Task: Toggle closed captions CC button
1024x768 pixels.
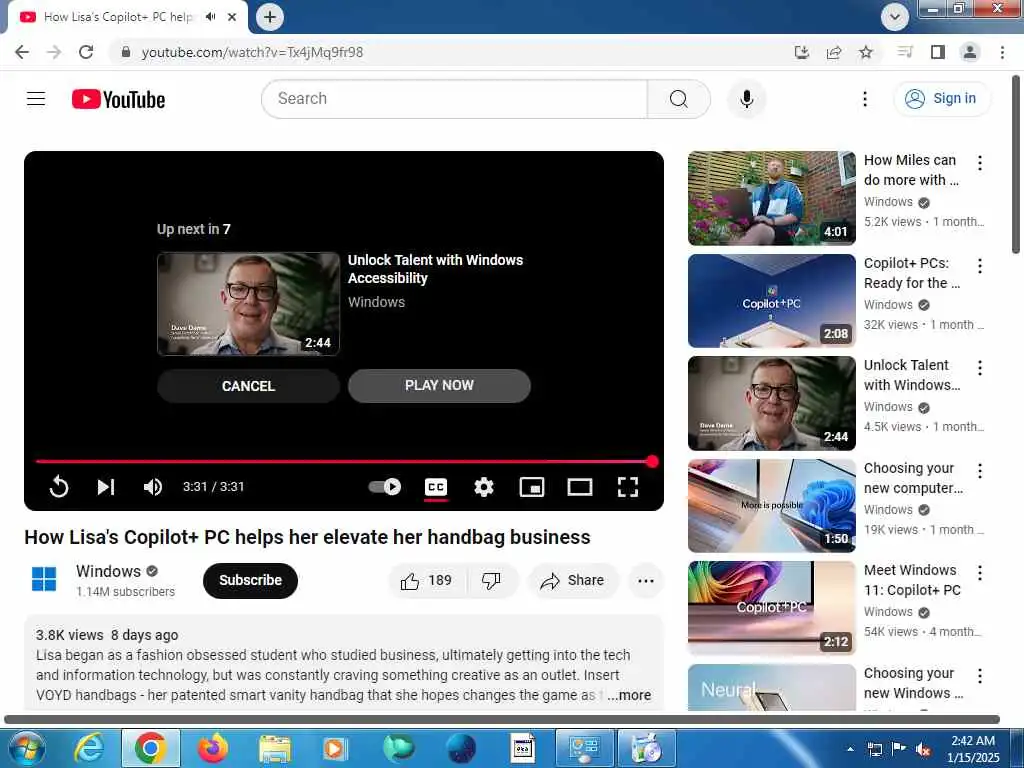Action: (x=436, y=487)
